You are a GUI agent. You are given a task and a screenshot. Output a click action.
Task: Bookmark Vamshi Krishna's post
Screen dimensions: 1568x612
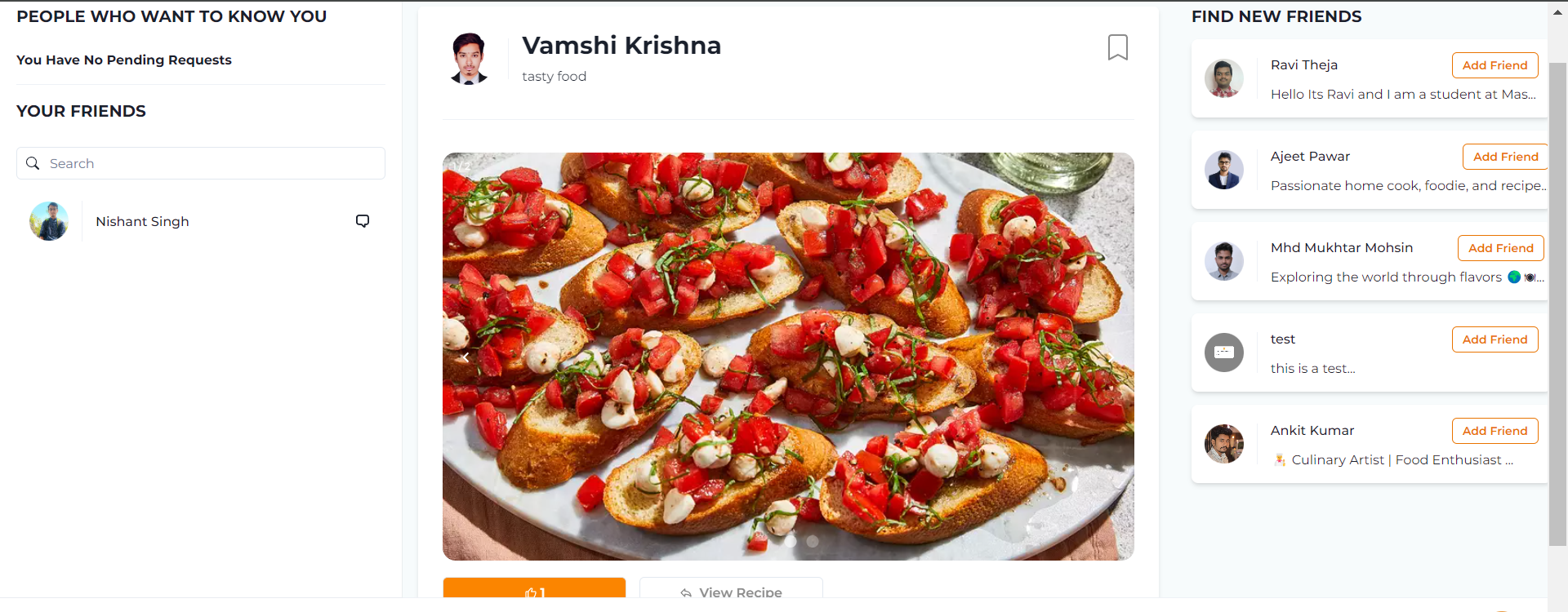coord(1118,47)
